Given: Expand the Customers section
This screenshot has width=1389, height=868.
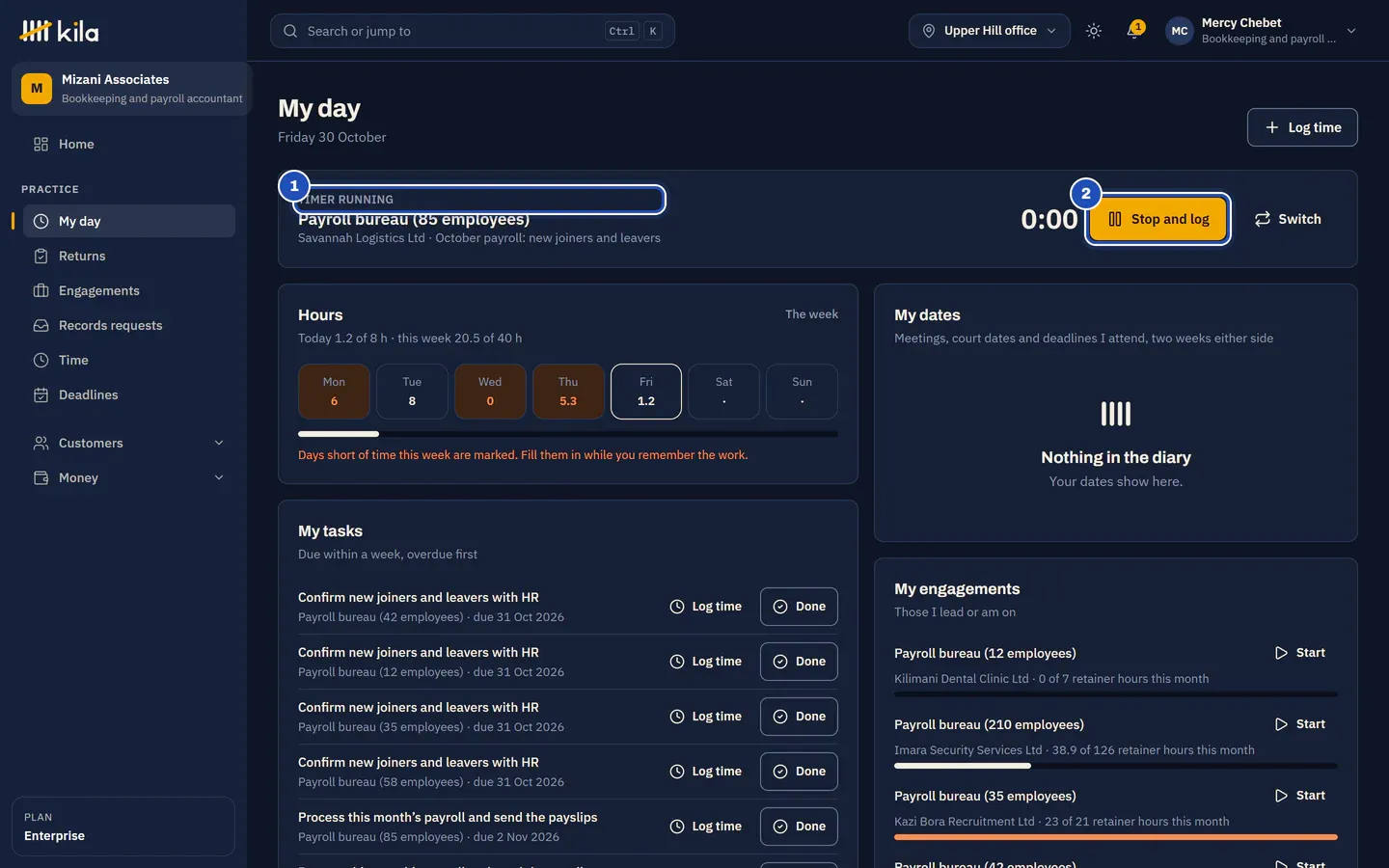Looking at the screenshot, I should [x=129, y=443].
